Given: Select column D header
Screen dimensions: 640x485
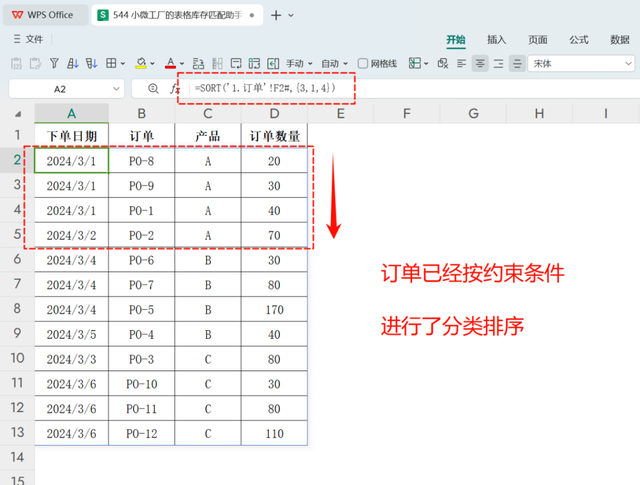Looking at the screenshot, I should [274, 113].
